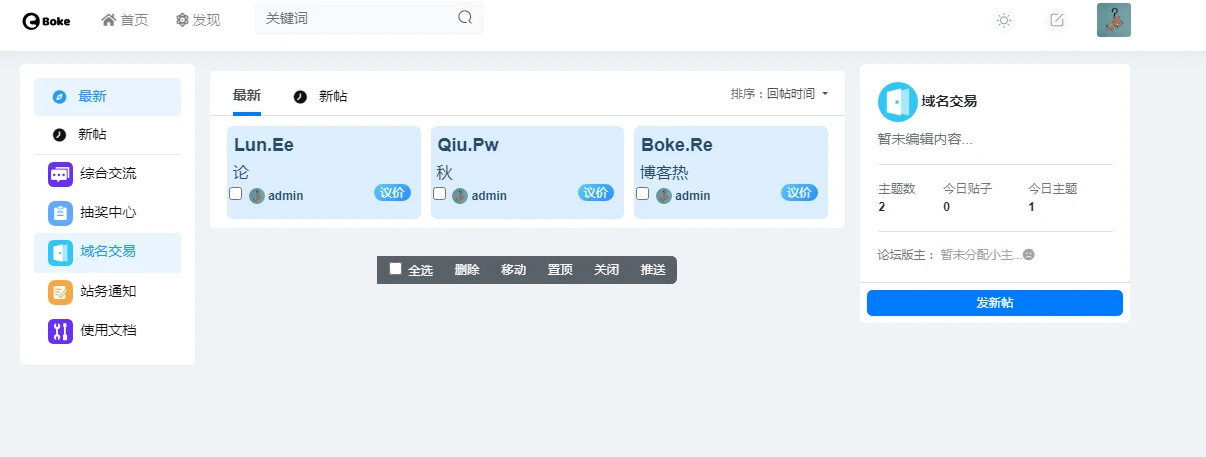The width and height of the screenshot is (1206, 457).
Task: Select the 最新 tab in the thread list
Action: pos(247,96)
